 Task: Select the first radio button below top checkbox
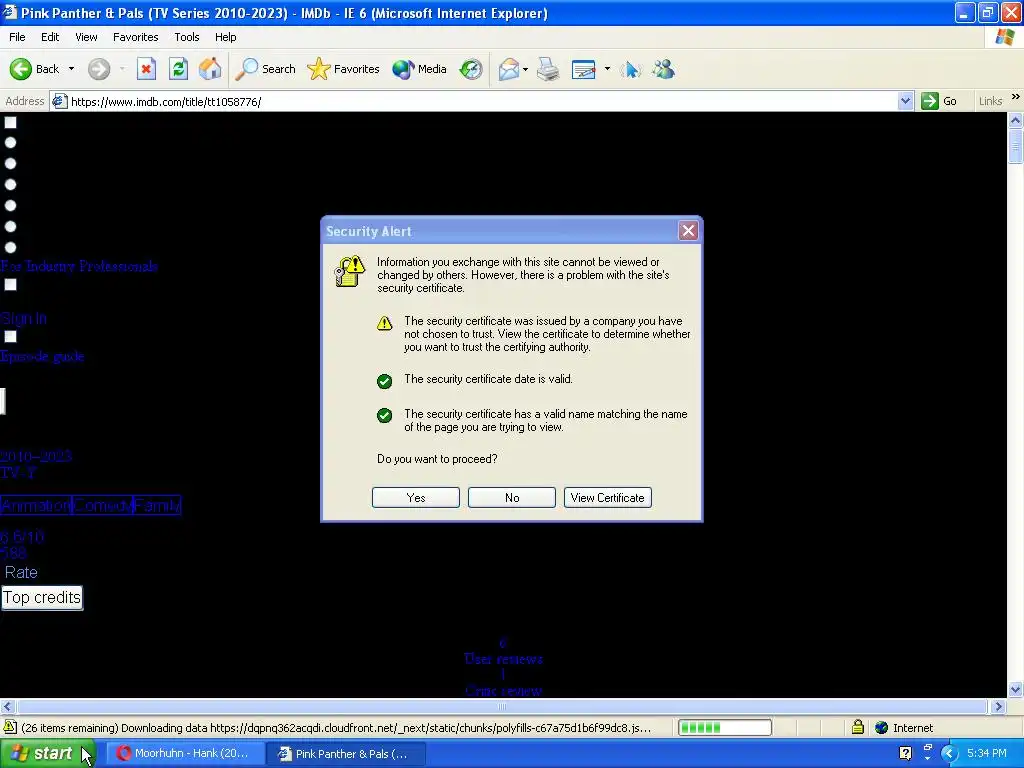tap(10, 142)
